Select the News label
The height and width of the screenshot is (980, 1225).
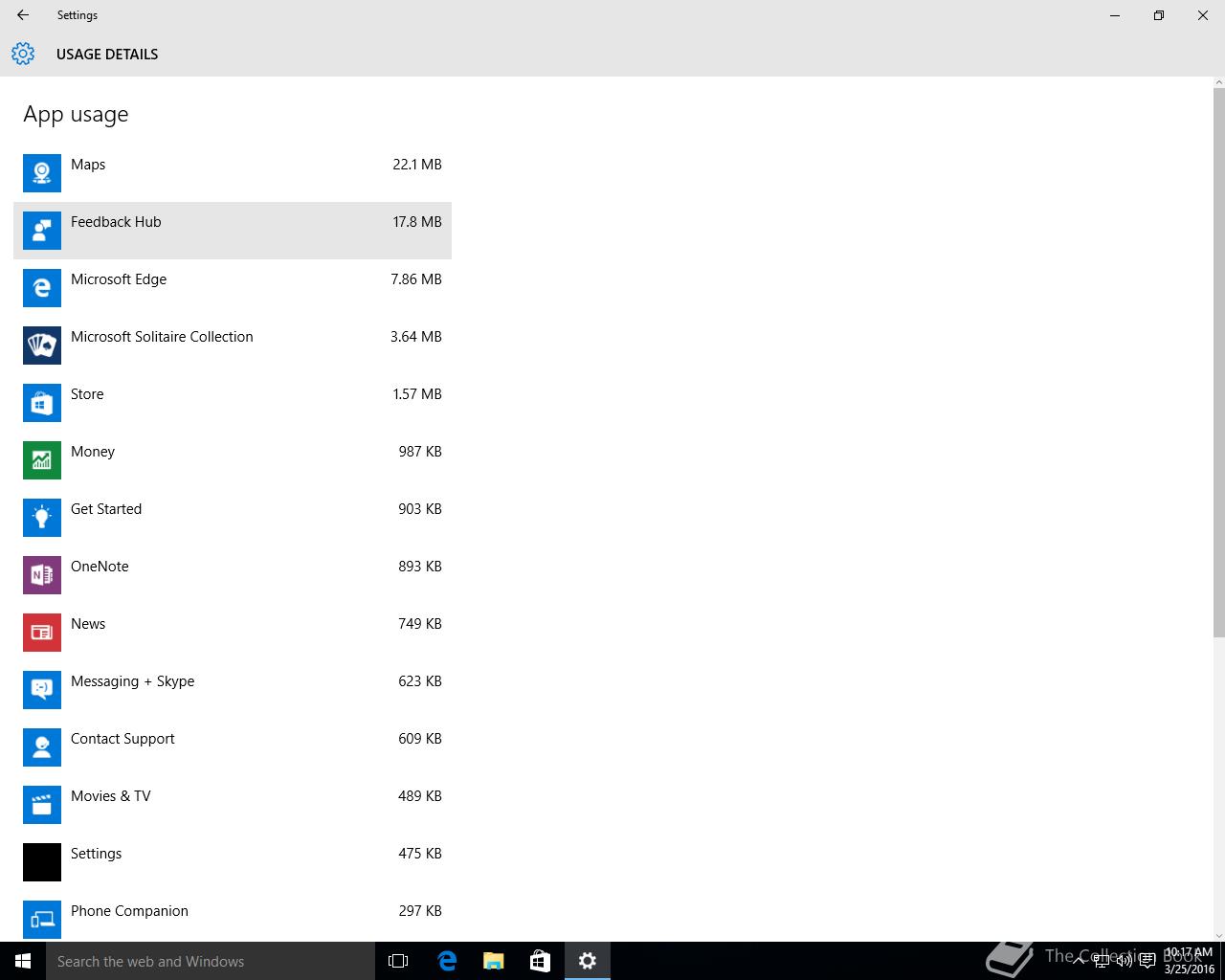pos(88,624)
